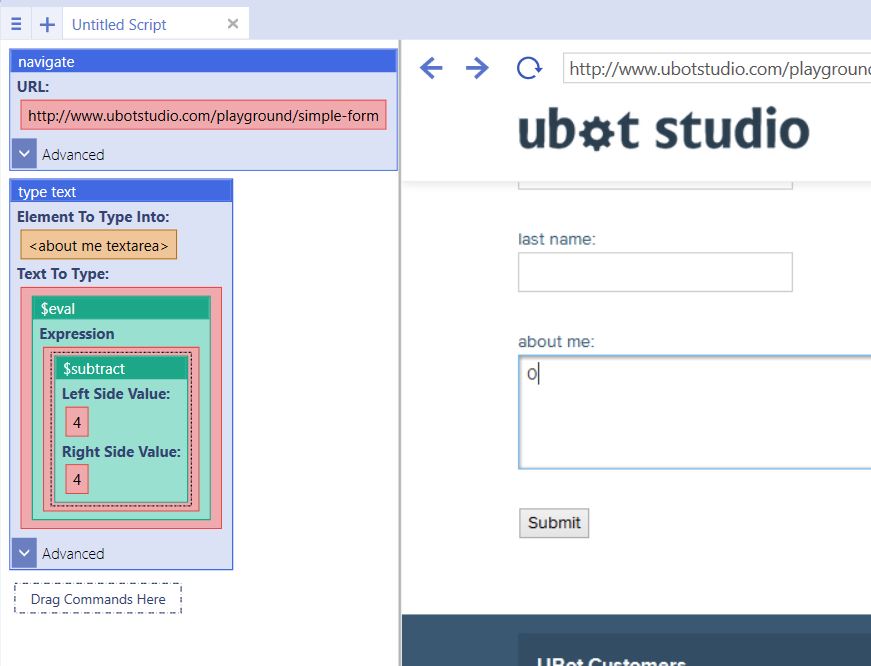This screenshot has height=666, width=871.
Task: Click the about me textarea element selector
Action: pos(99,245)
